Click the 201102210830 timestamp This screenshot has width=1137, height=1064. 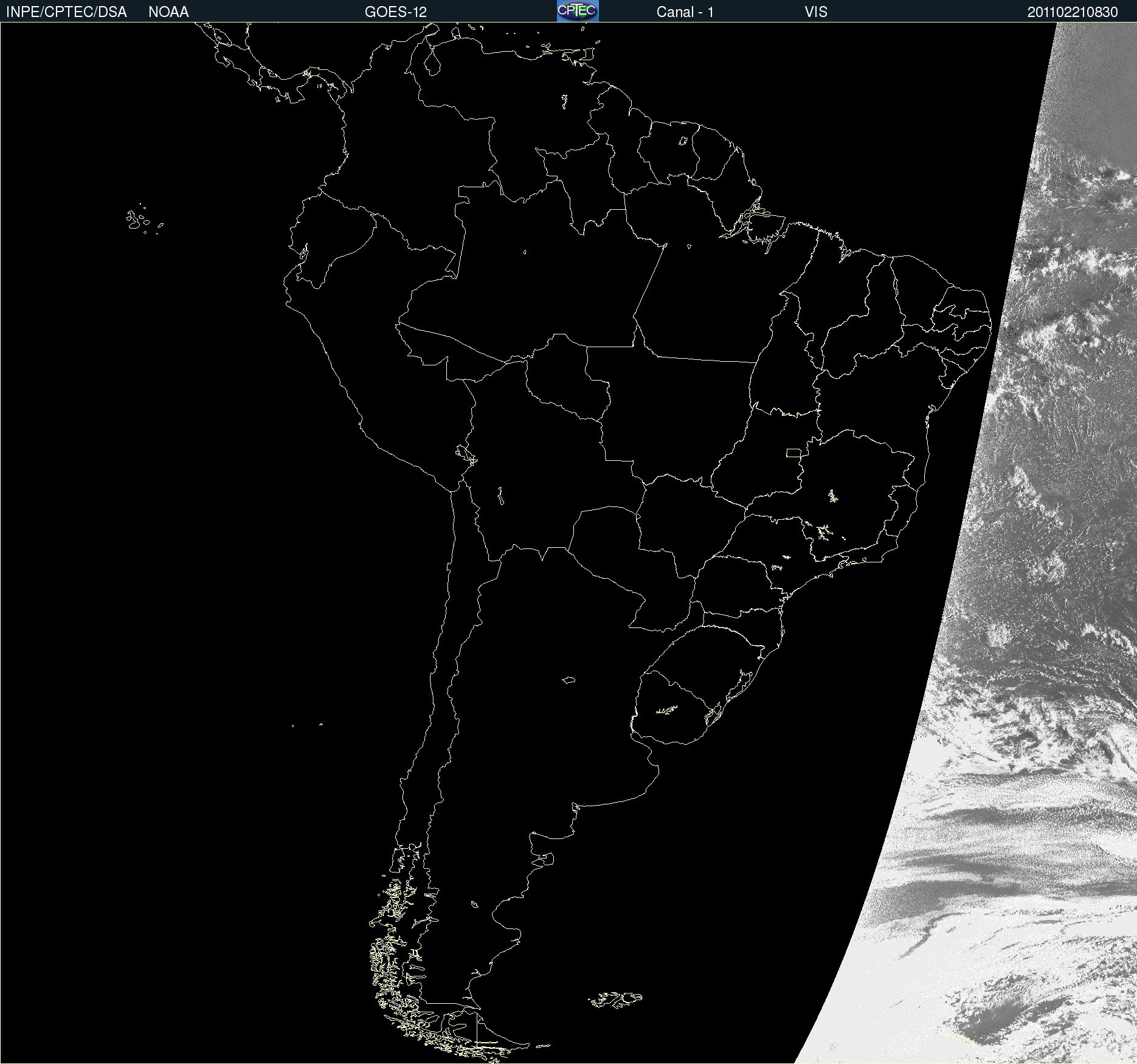[x=1073, y=12]
